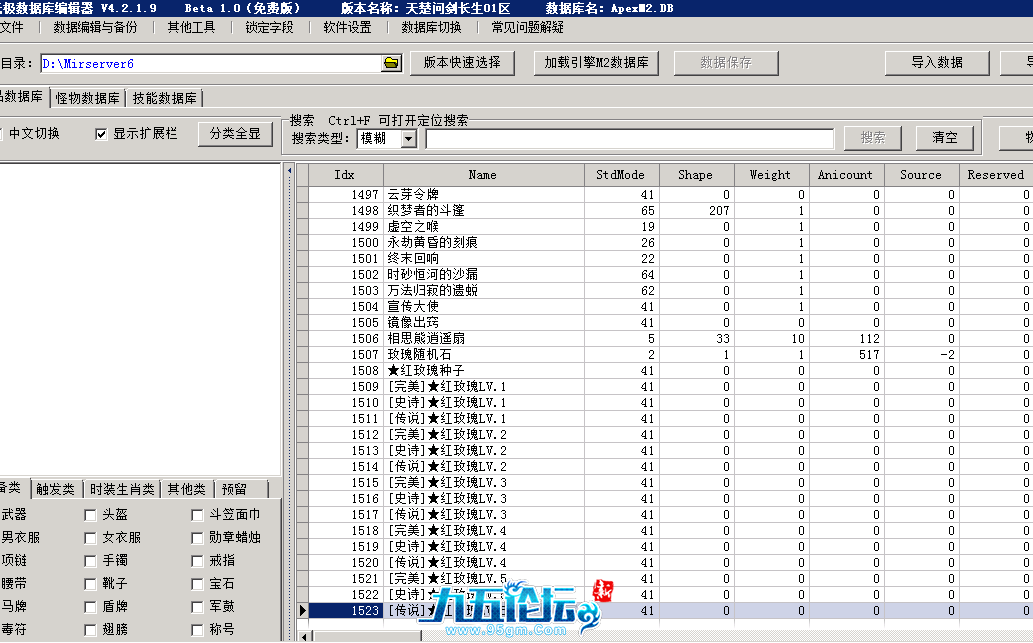Click the search text input field

tap(629, 138)
